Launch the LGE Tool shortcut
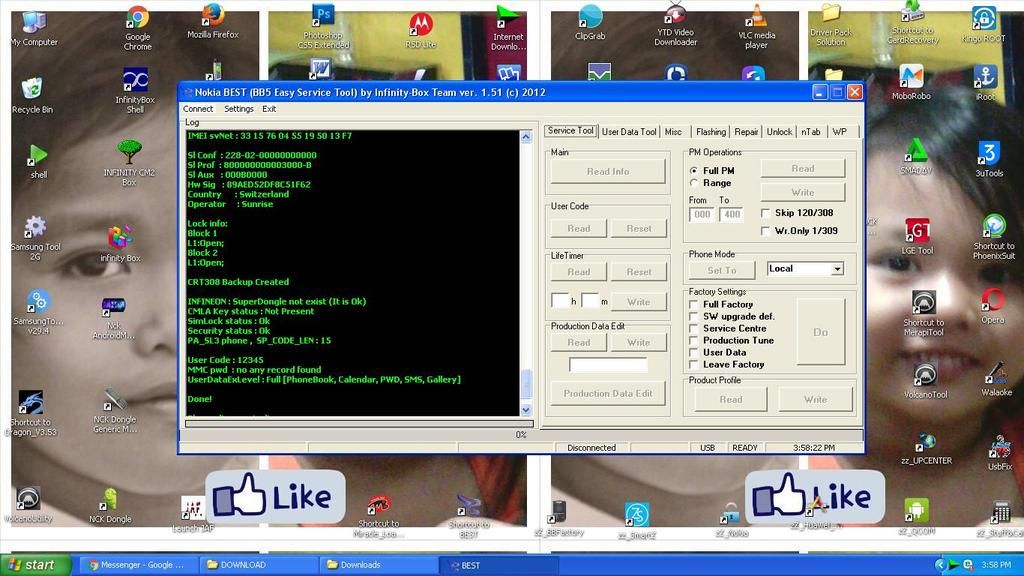This screenshot has width=1024, height=576. click(x=917, y=231)
